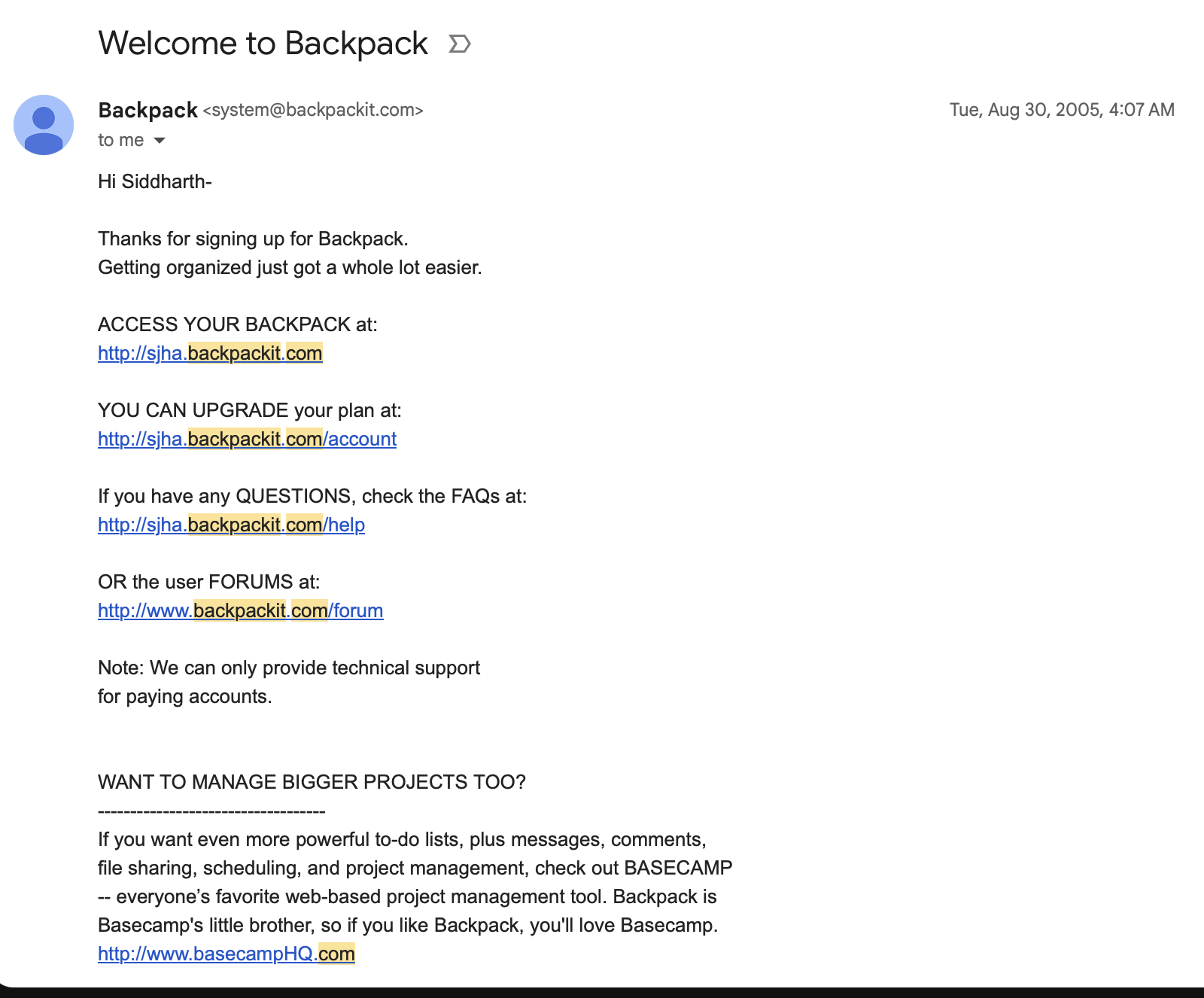Open the backpackit.com/help FAQ link
The width and height of the screenshot is (1204, 998).
coord(231,525)
